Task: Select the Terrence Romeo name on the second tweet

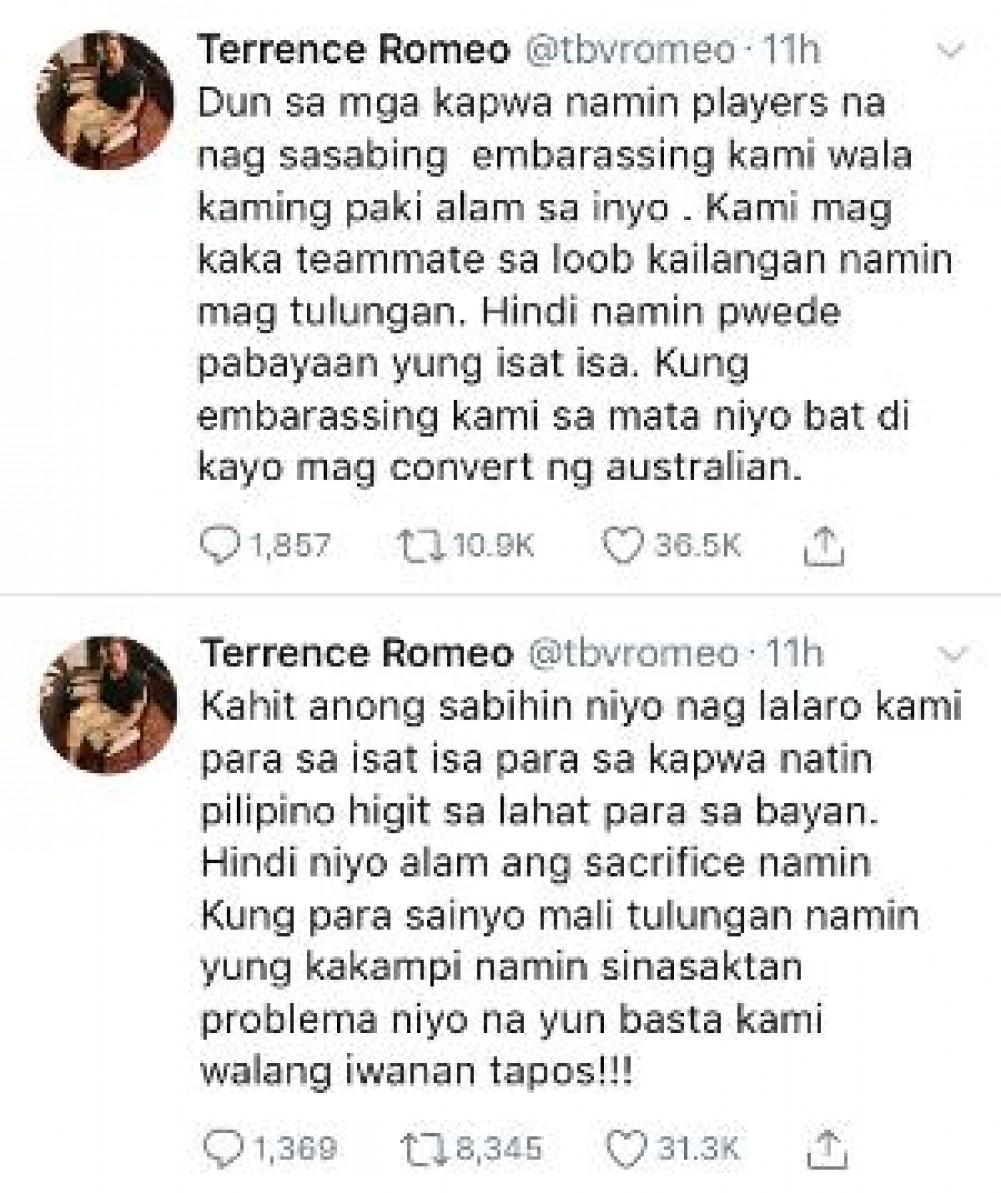Action: coord(355,654)
